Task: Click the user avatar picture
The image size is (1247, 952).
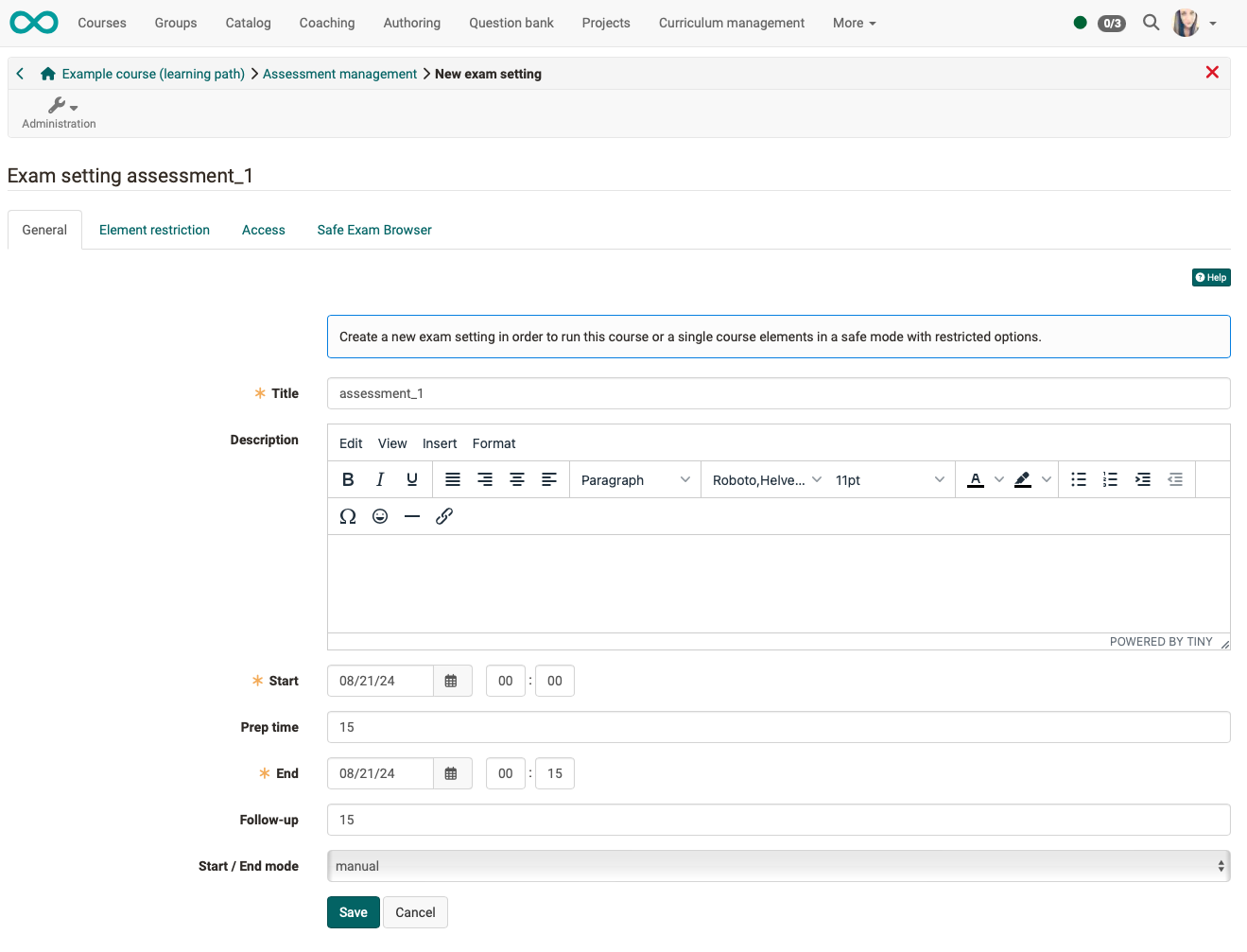Action: (1186, 23)
